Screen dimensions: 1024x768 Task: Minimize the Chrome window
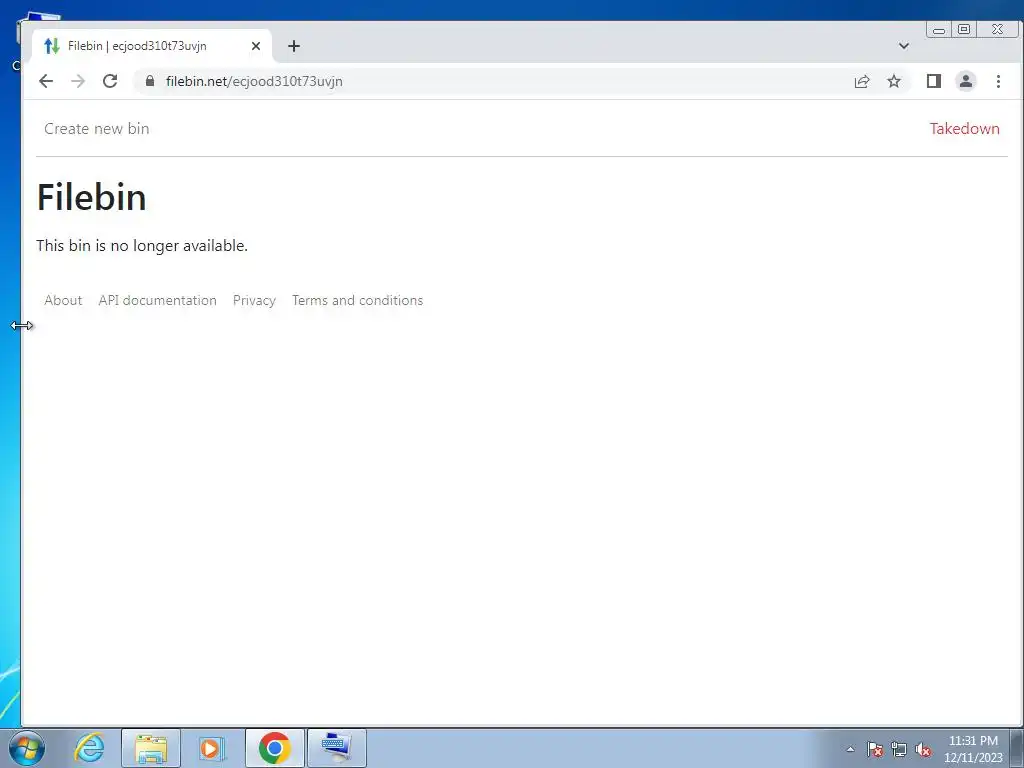tap(939, 29)
